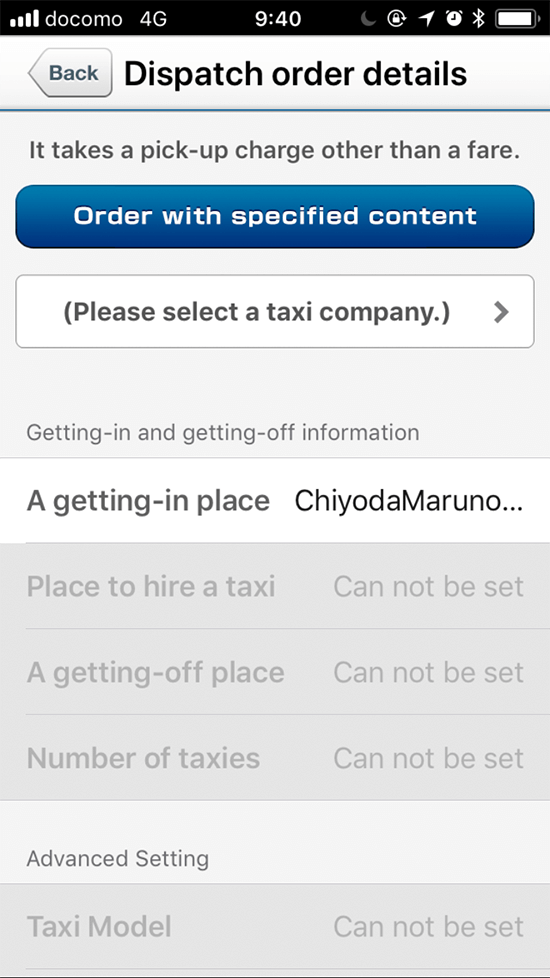550x978 pixels.
Task: Tap ChiyodaMaruno... pickup location value
Action: 409,500
